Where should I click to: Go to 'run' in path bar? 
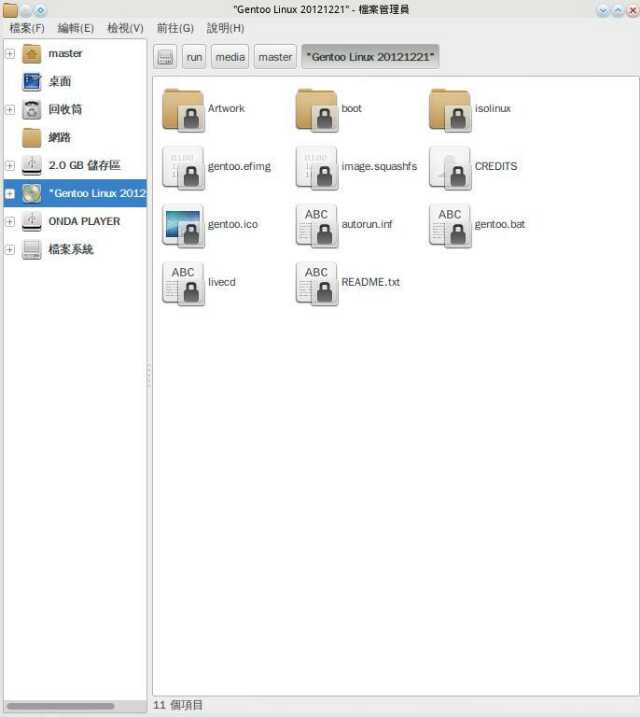click(x=194, y=57)
